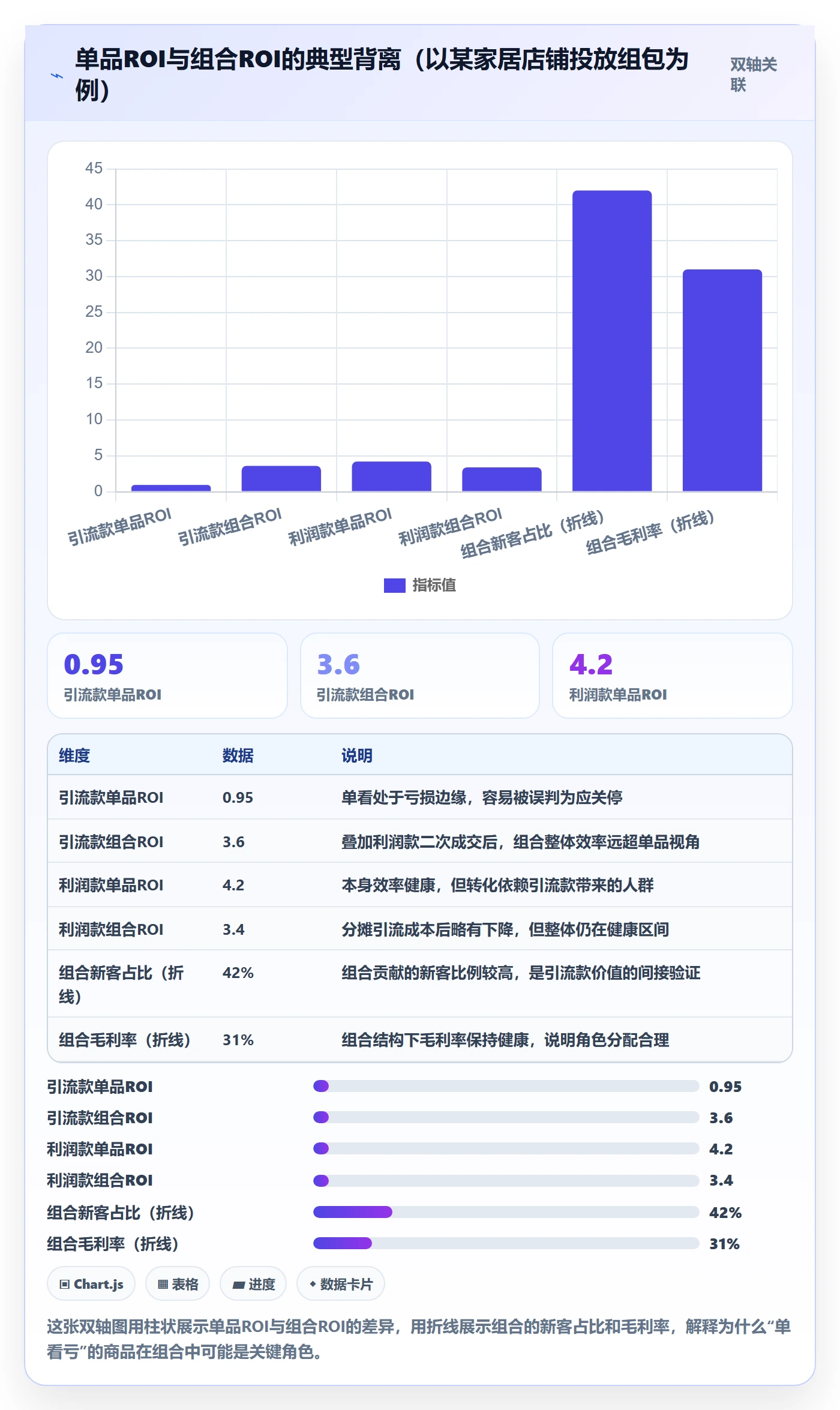Click the 表格 tag
This screenshot has height=1410, width=840.
[x=178, y=1284]
